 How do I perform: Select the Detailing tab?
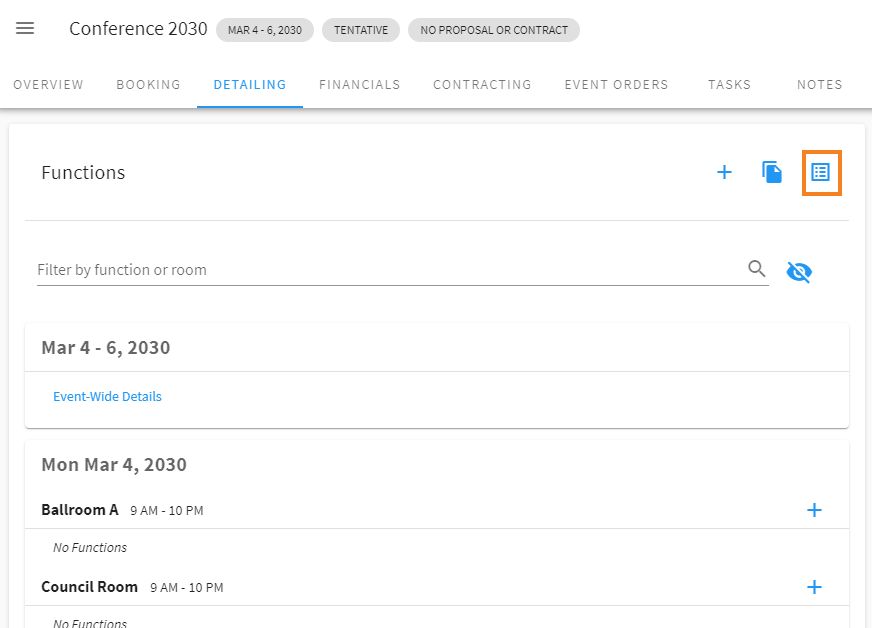(x=250, y=85)
